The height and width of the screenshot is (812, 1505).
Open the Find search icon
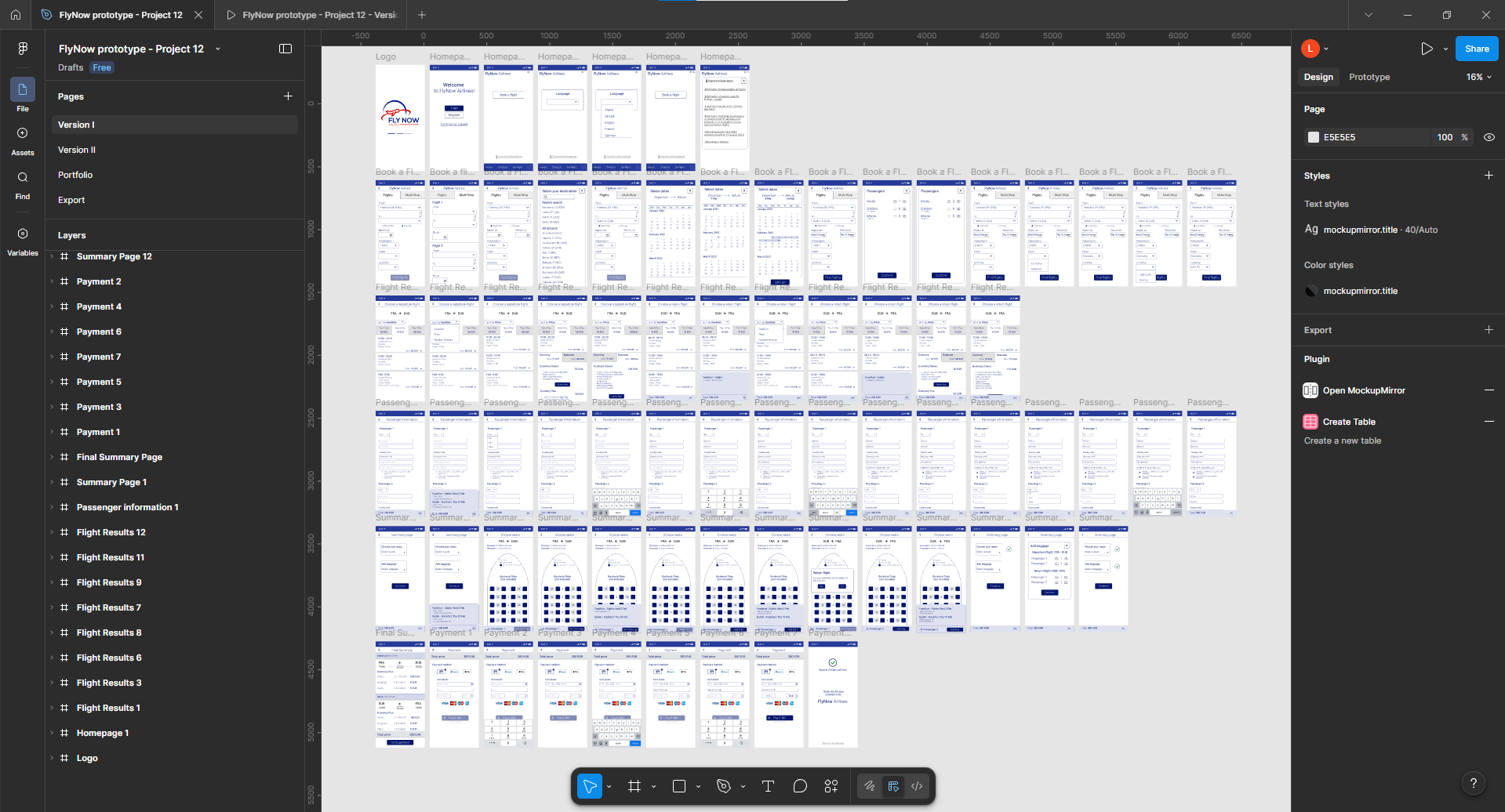pyautogui.click(x=23, y=177)
